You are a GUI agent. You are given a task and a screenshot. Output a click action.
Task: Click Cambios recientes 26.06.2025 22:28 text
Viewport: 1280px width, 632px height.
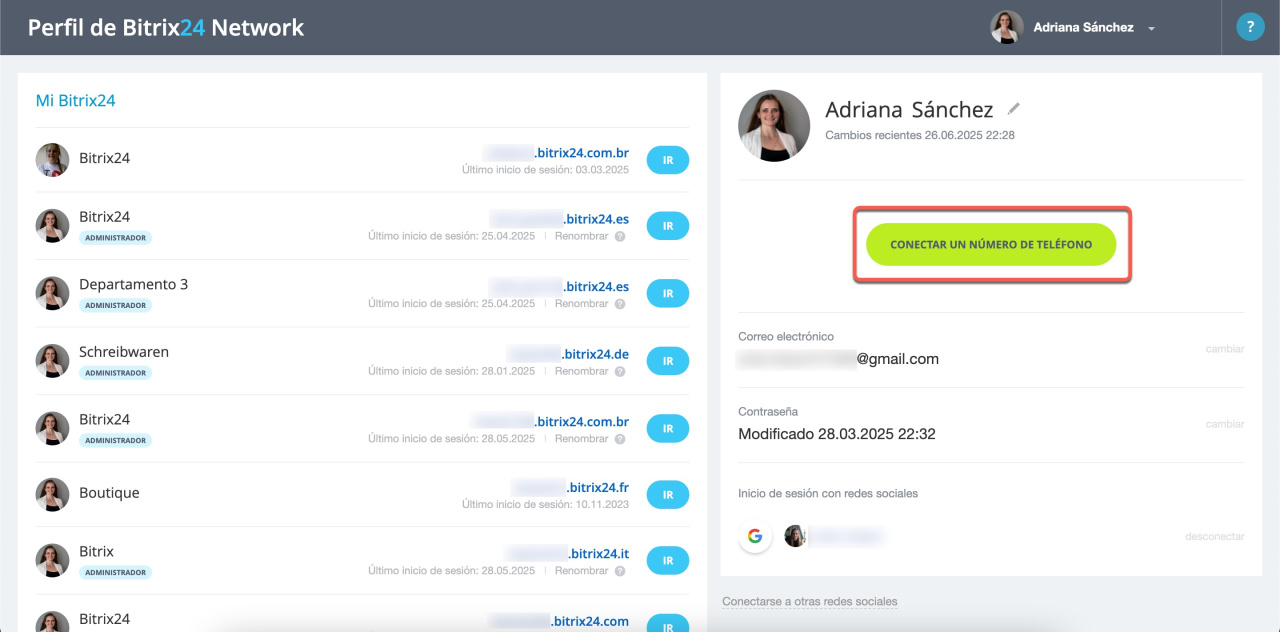click(x=920, y=135)
